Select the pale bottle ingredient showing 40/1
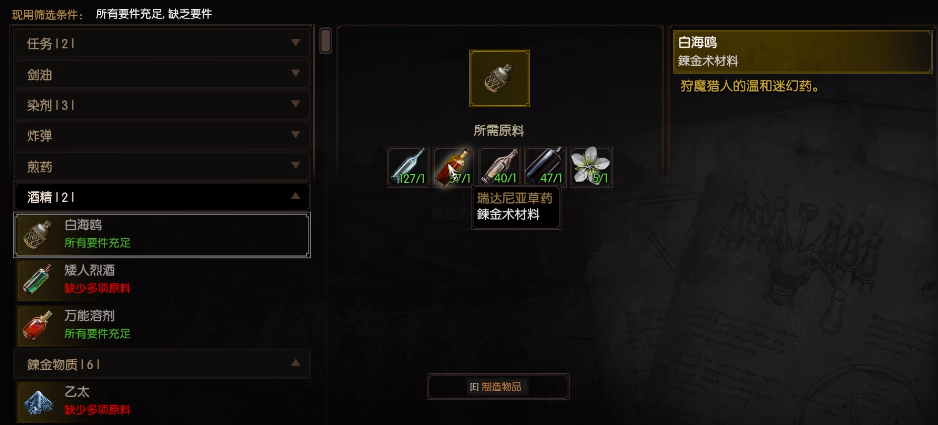Screen dimensions: 938x425 (x=500, y=167)
